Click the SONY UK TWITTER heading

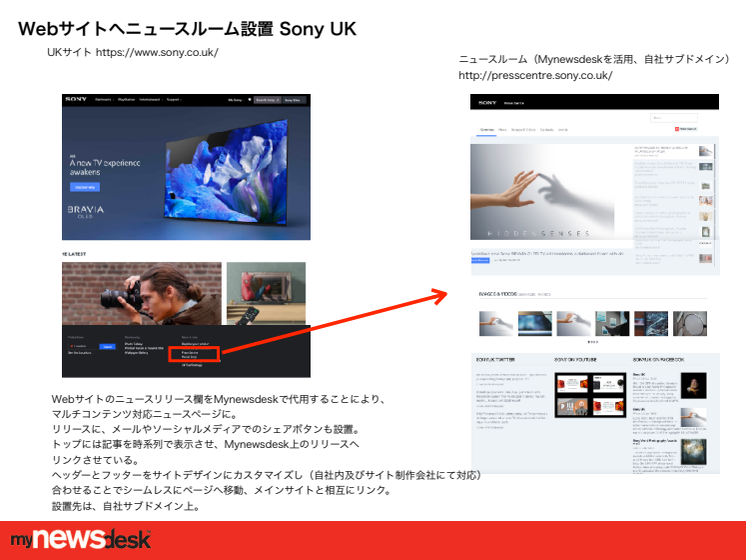[x=495, y=360]
